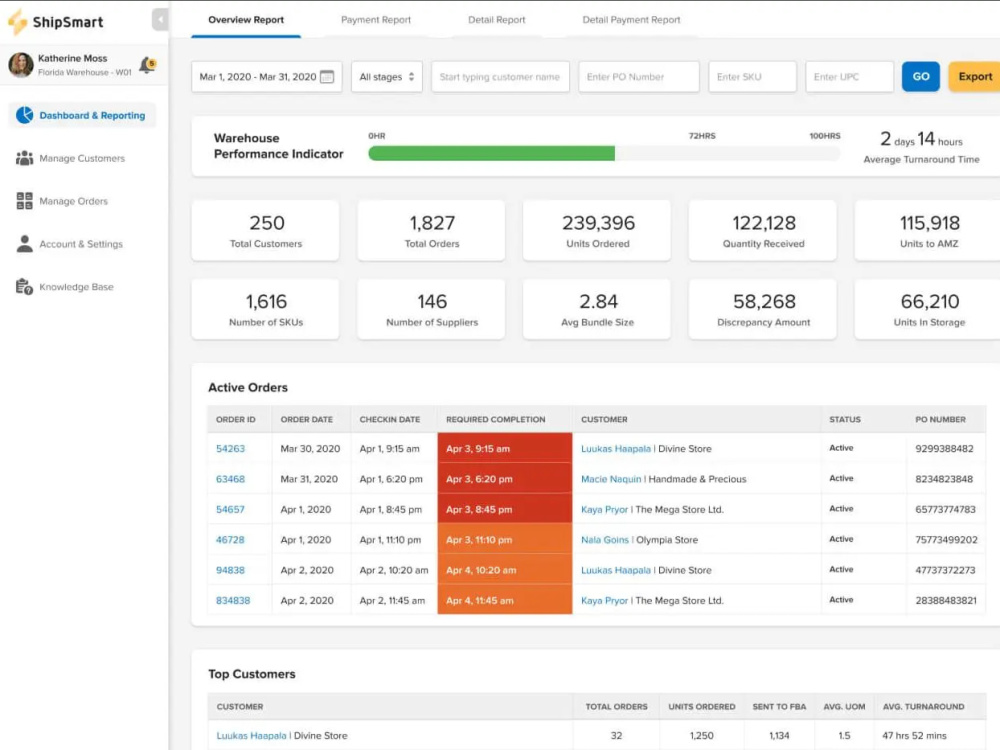1000x750 pixels.
Task: Open Kaya Pryor link in order 54657 row
Action: 605,510
